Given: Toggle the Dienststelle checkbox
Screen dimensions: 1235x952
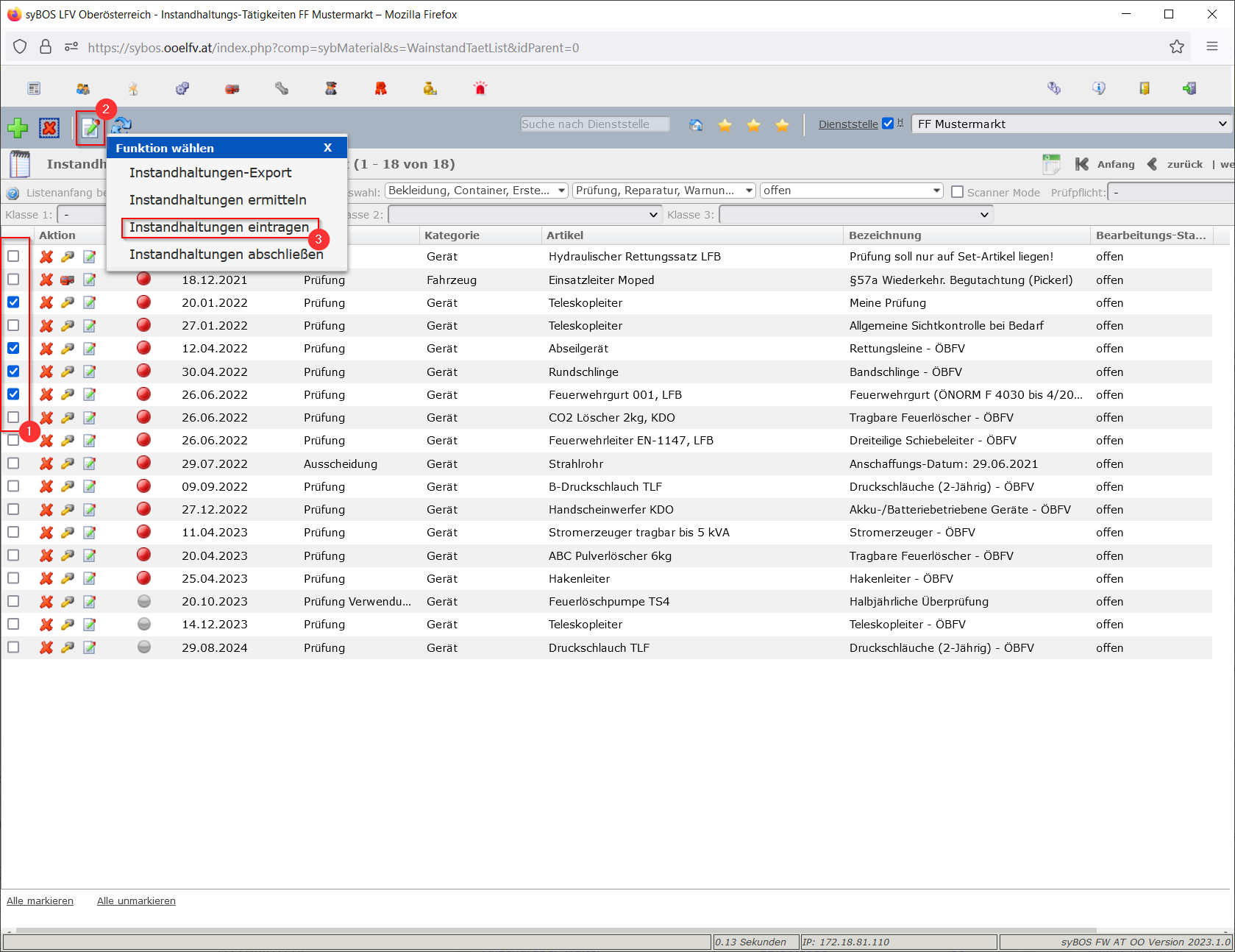Looking at the screenshot, I should click(x=888, y=124).
